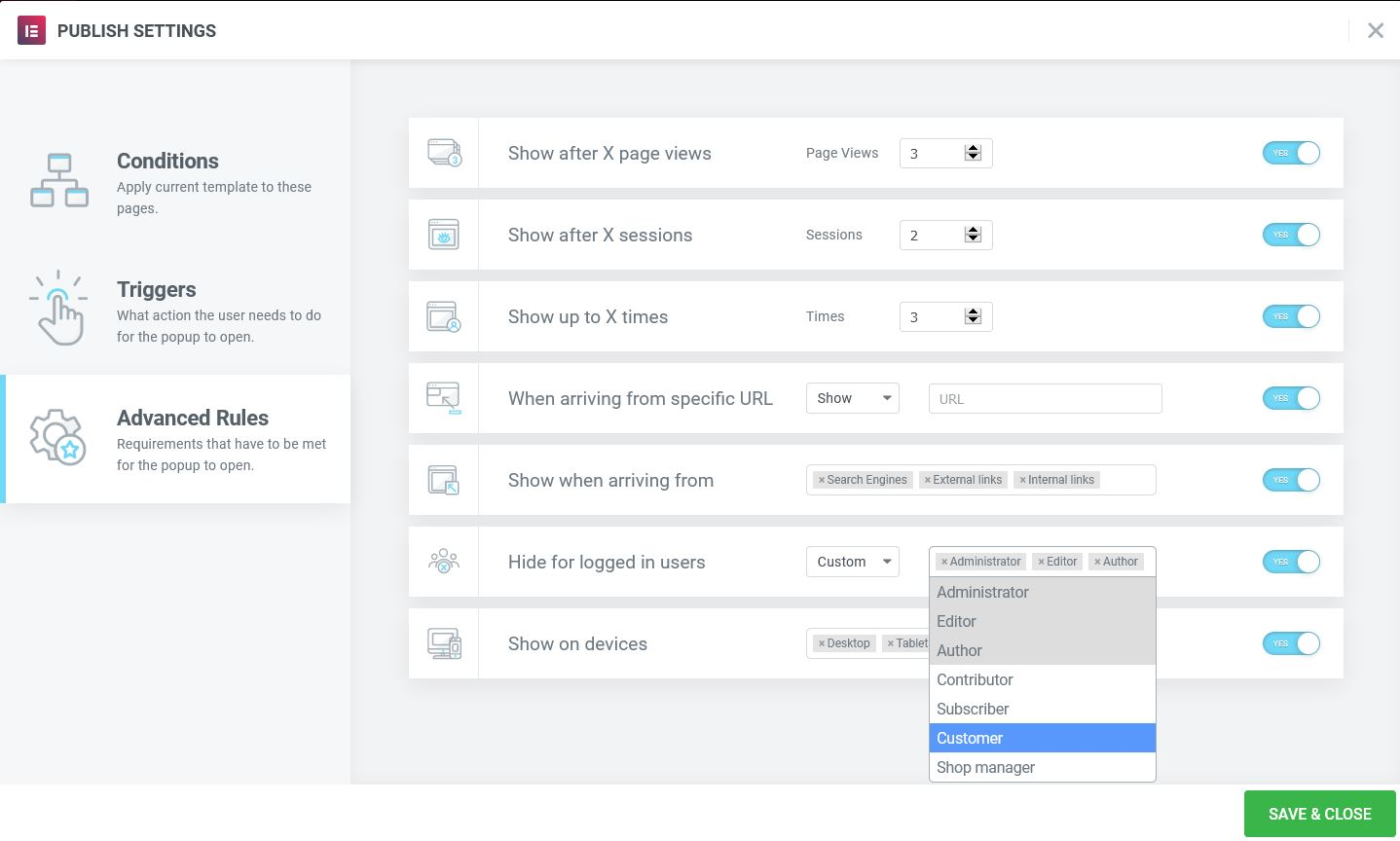Image resolution: width=1400 pixels, height=841 pixels.
Task: Click the URL input field
Action: (1045, 398)
